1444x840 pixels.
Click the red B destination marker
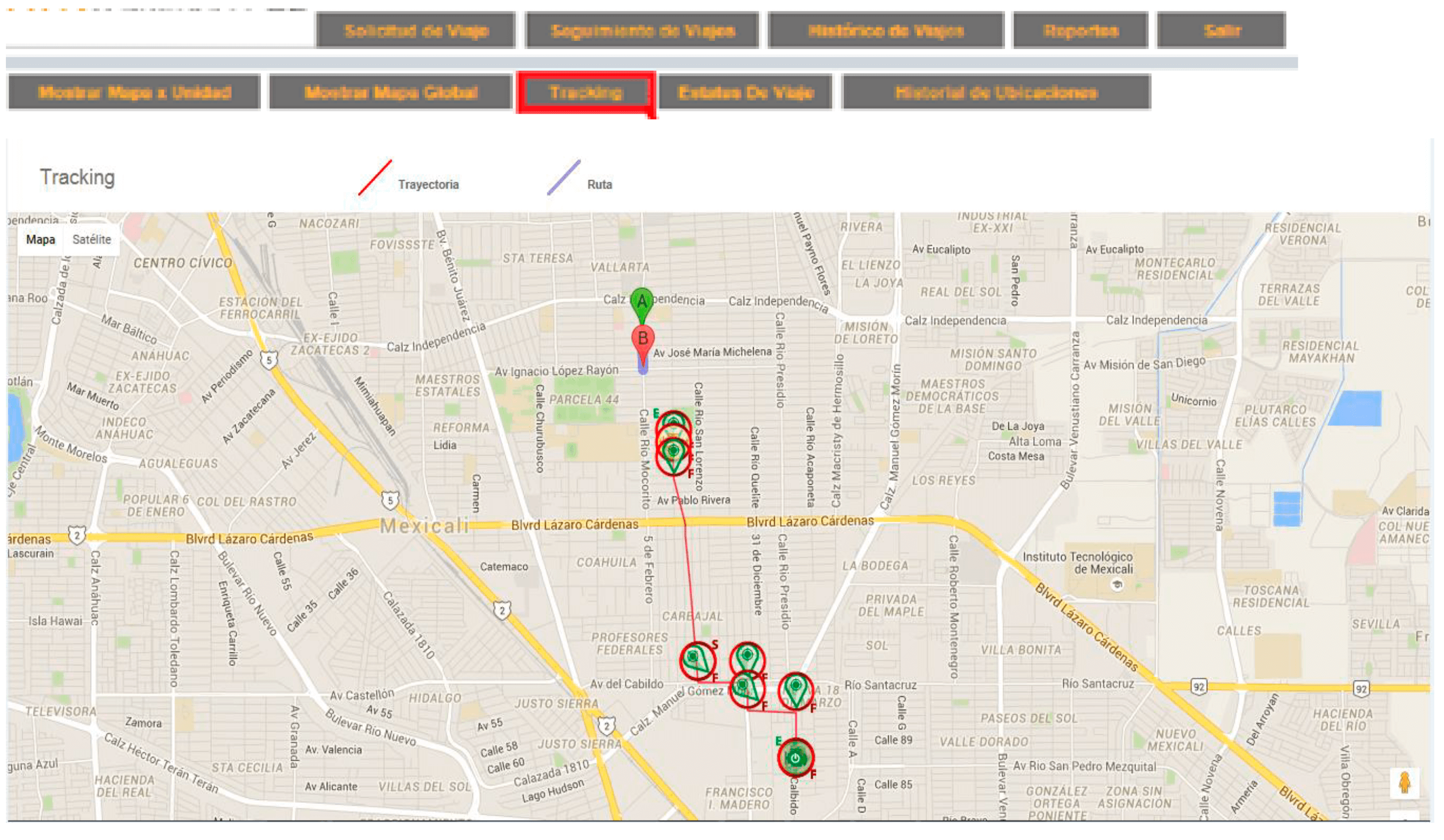point(642,339)
